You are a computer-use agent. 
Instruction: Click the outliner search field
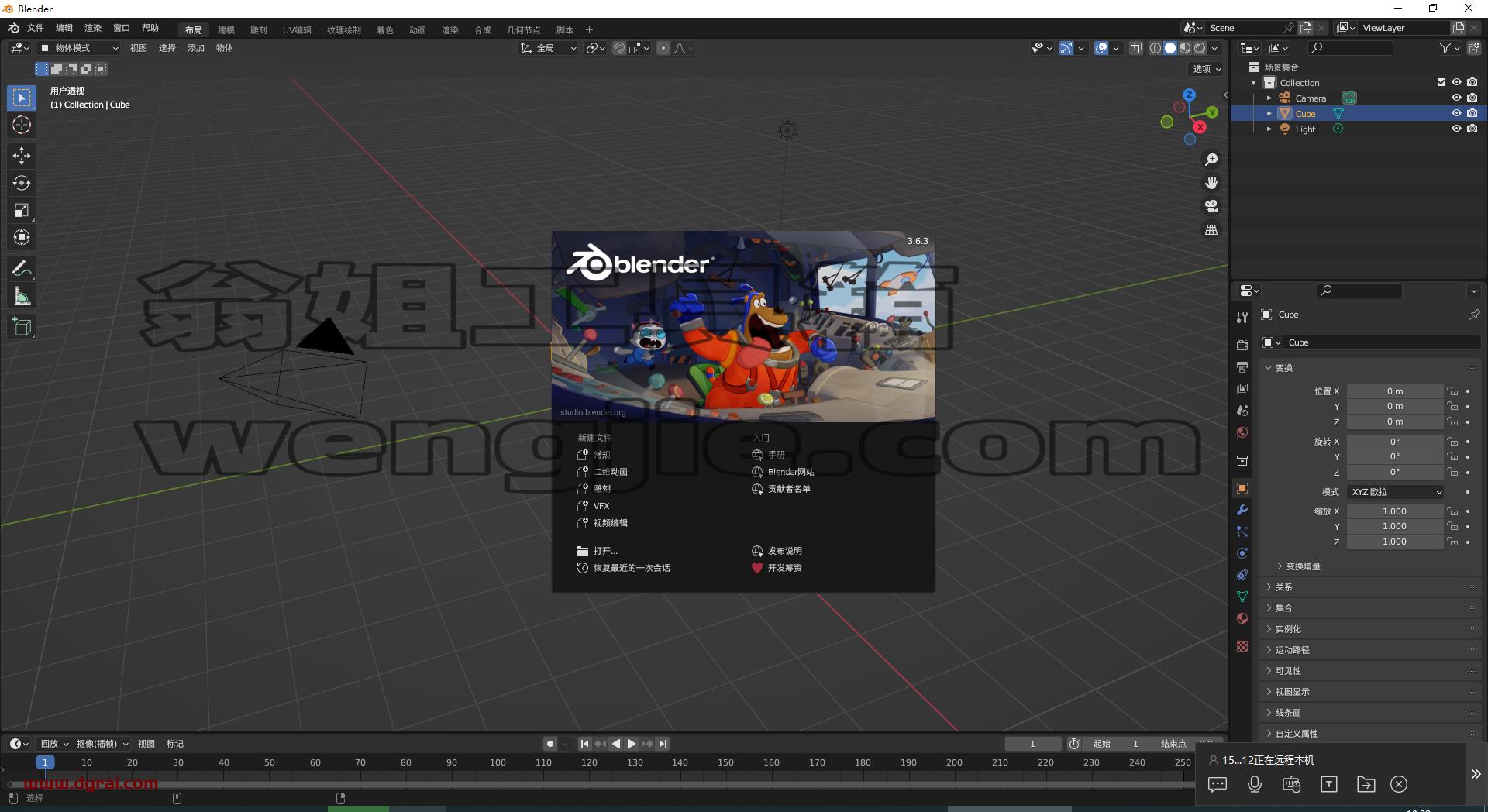(1349, 48)
